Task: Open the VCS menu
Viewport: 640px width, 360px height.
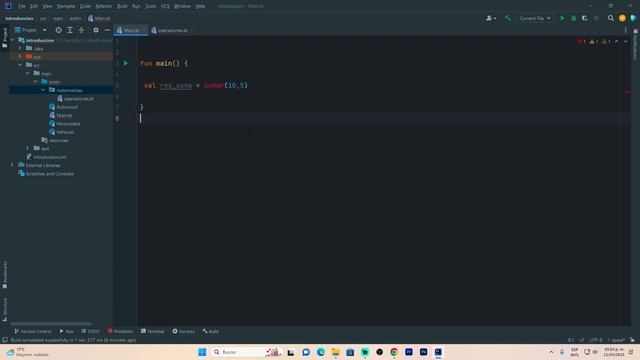Action: (x=165, y=6)
